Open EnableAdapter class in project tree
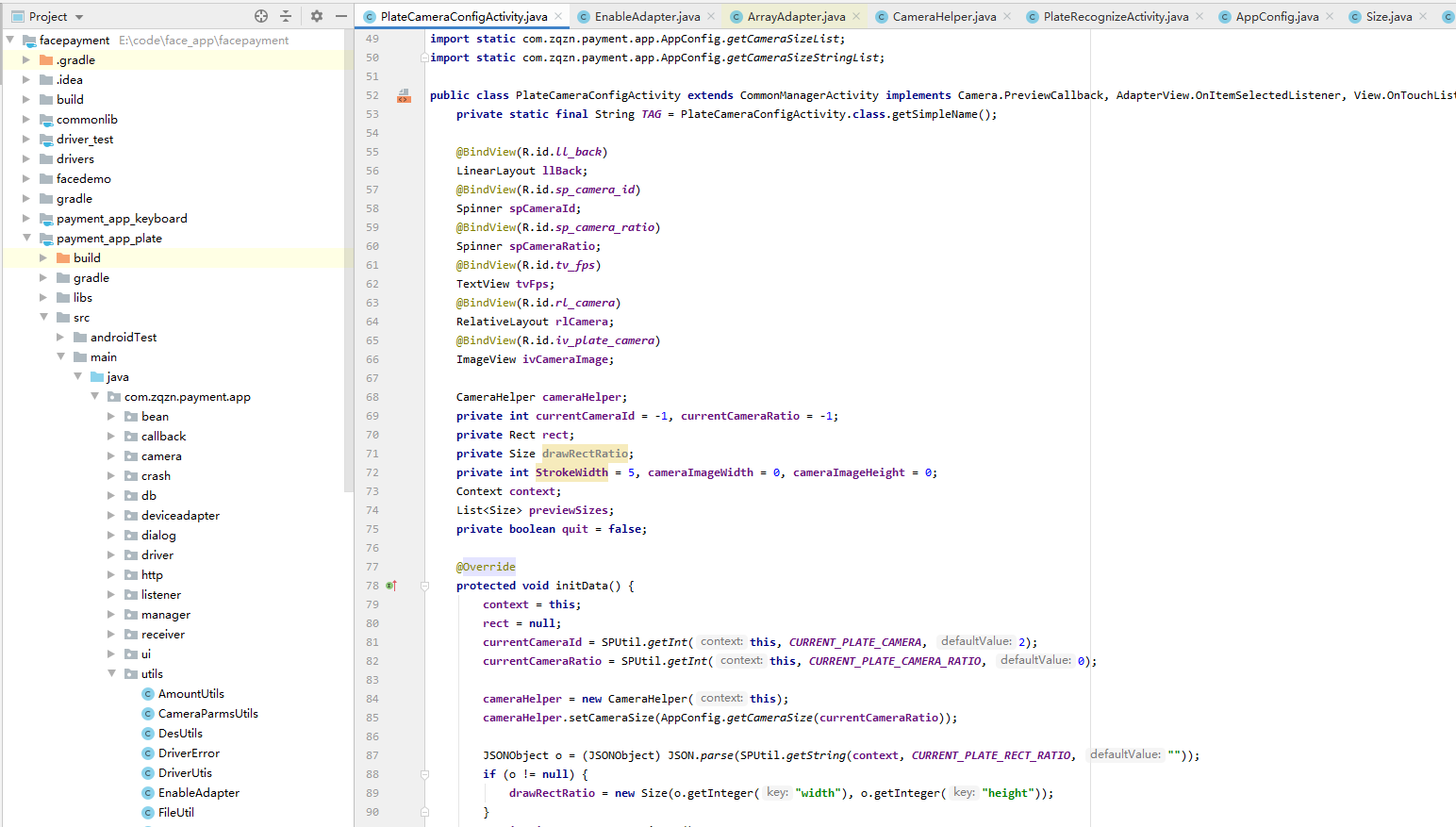Screen dimensions: 1456x827 (198, 792)
